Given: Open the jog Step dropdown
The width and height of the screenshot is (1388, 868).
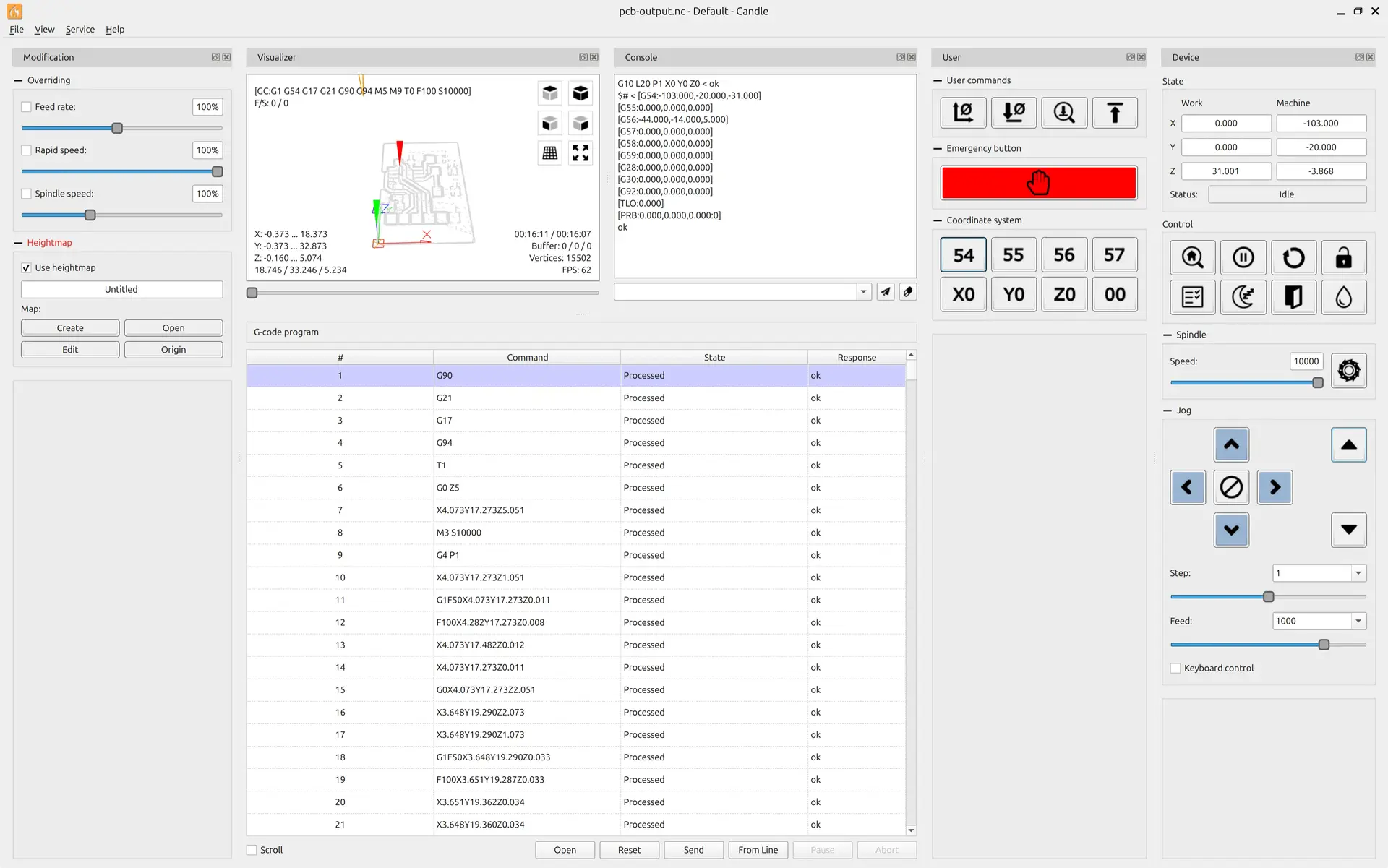Looking at the screenshot, I should [x=1358, y=573].
